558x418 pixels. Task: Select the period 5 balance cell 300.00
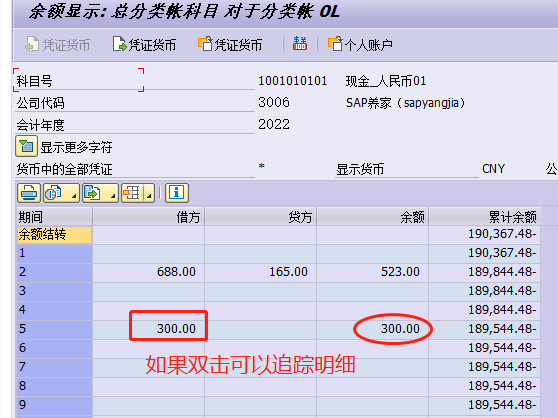point(372,329)
